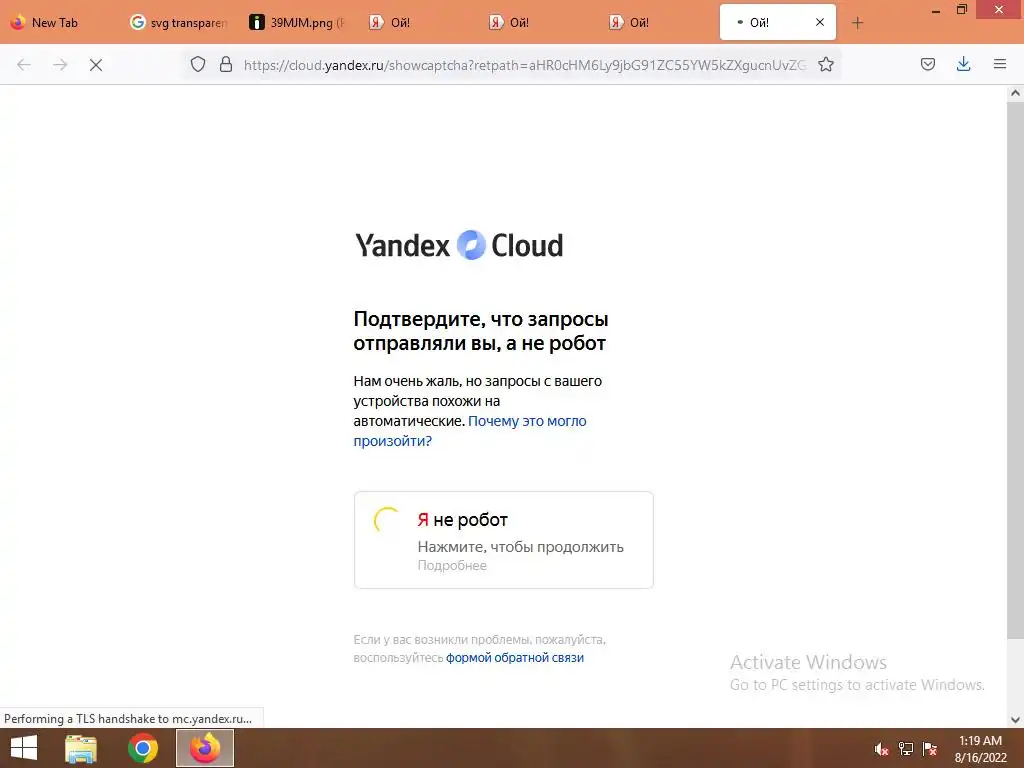Screen dimensions: 1024x768
Task: Open the Firefox hamburger menu
Action: (1000, 64)
